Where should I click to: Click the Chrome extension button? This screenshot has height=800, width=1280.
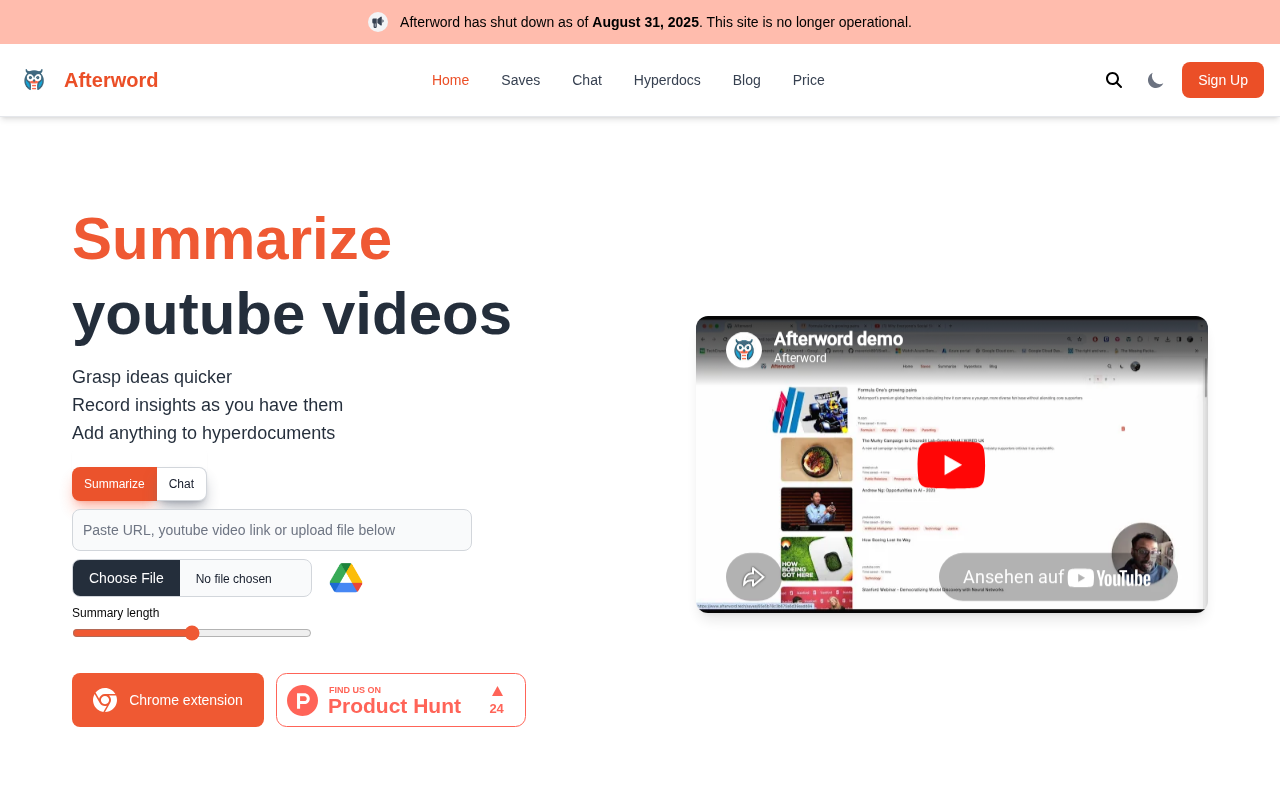pos(168,700)
